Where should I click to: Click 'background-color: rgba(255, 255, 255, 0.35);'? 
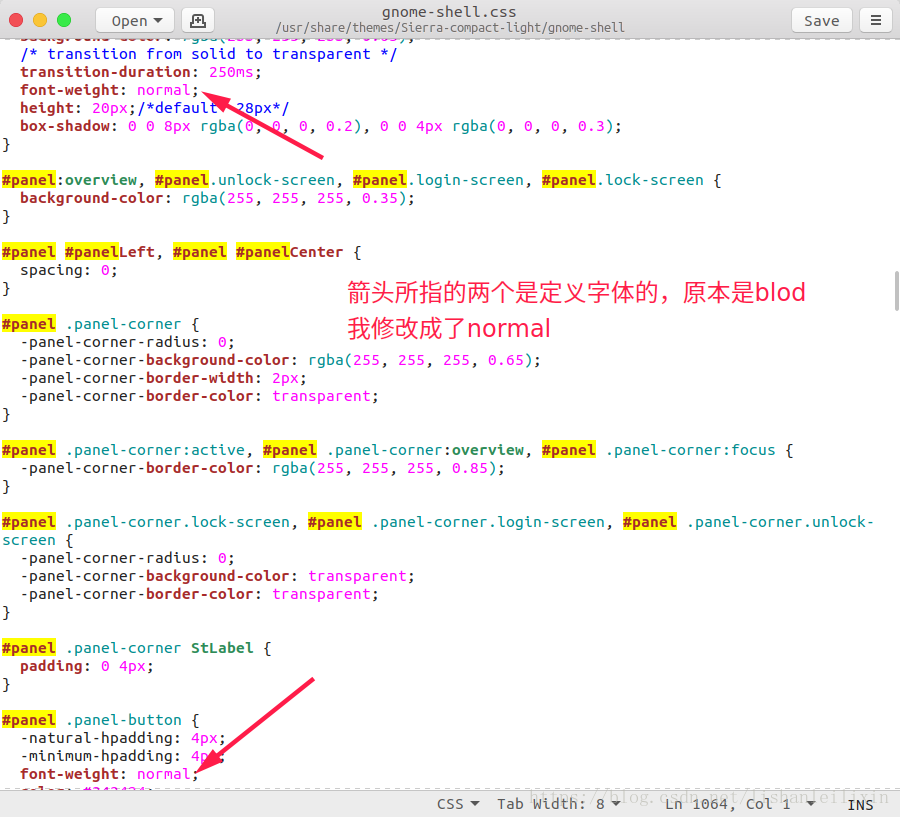[217, 198]
